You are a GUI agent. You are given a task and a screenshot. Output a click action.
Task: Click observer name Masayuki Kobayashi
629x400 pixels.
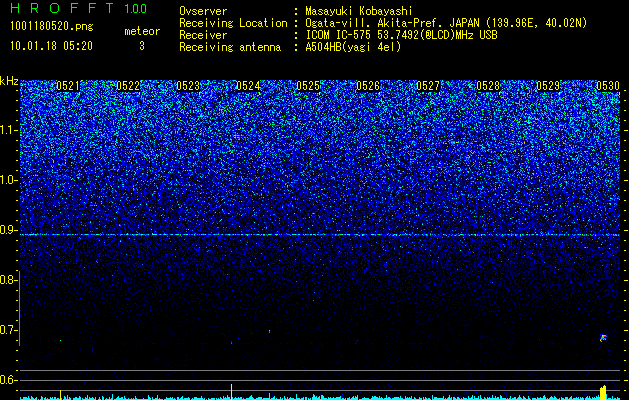359,11
